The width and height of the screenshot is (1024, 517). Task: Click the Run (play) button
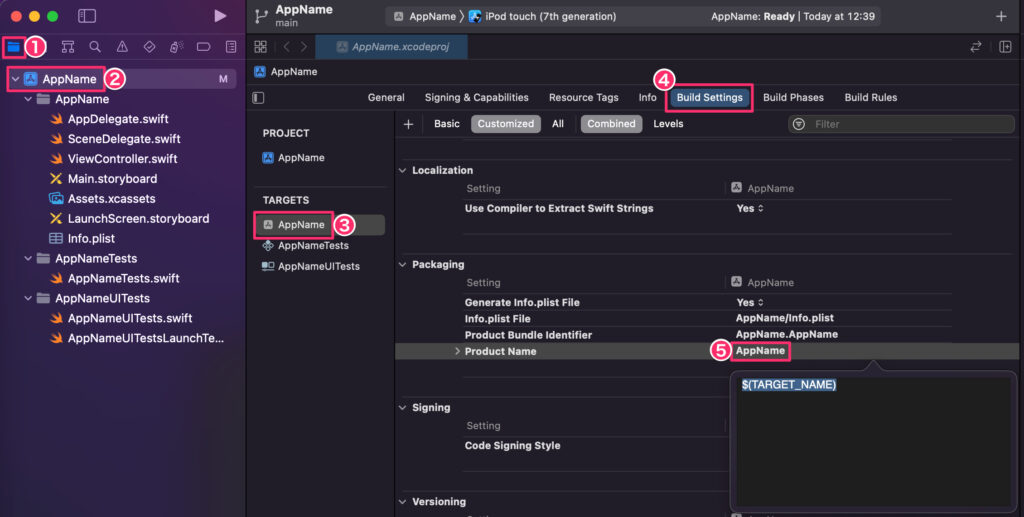(x=220, y=16)
